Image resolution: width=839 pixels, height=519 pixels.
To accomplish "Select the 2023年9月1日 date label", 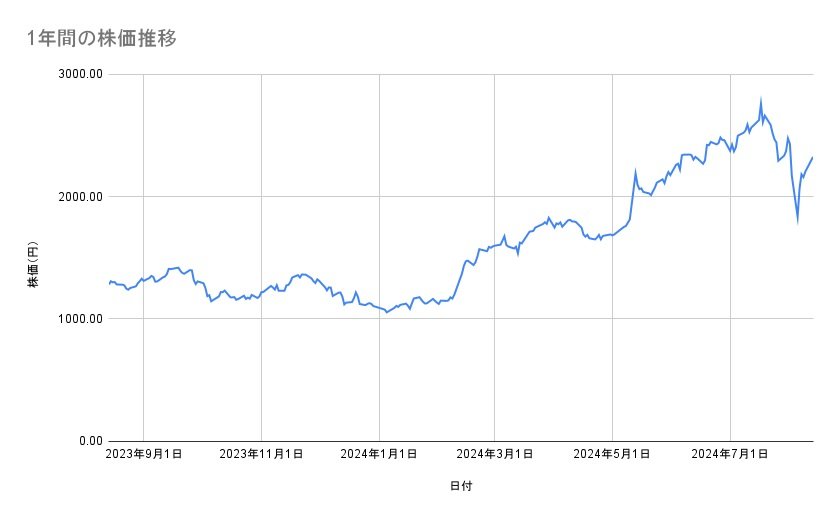I will click(144, 455).
